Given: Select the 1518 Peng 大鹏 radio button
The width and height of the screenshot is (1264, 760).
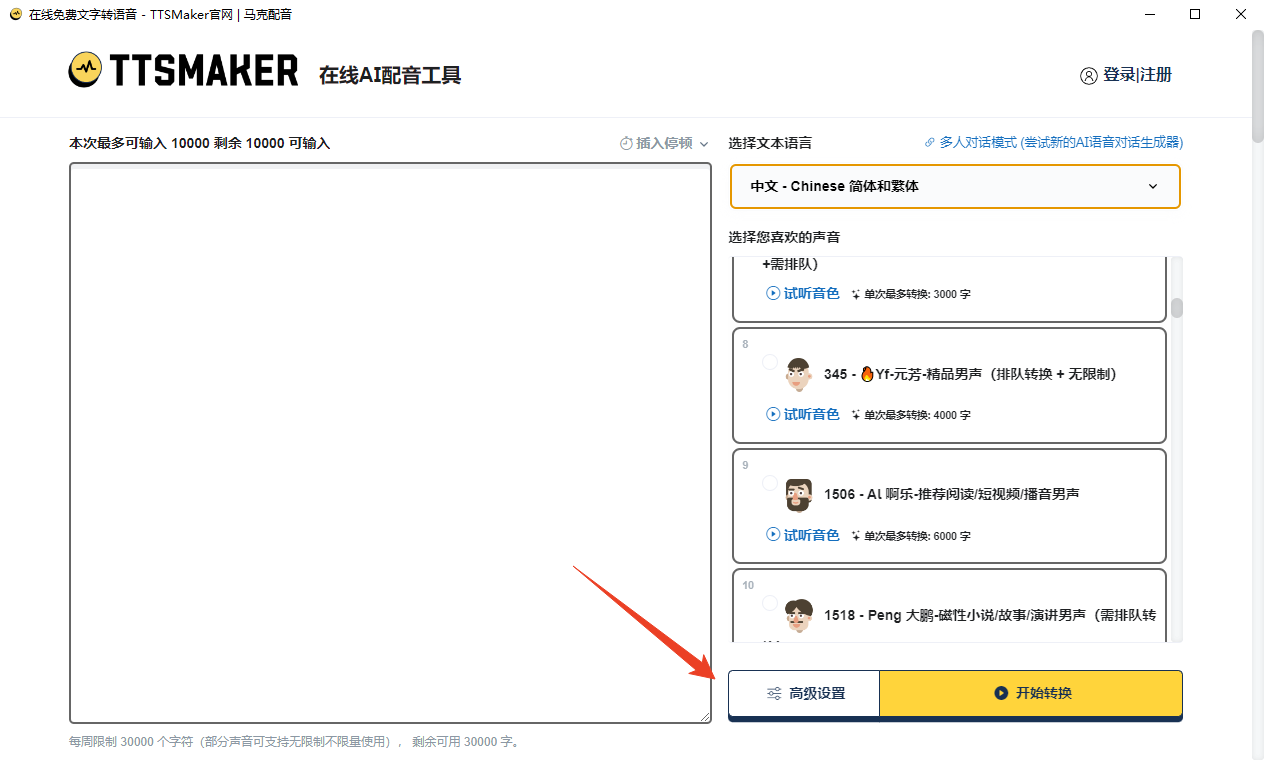Looking at the screenshot, I should click(770, 603).
